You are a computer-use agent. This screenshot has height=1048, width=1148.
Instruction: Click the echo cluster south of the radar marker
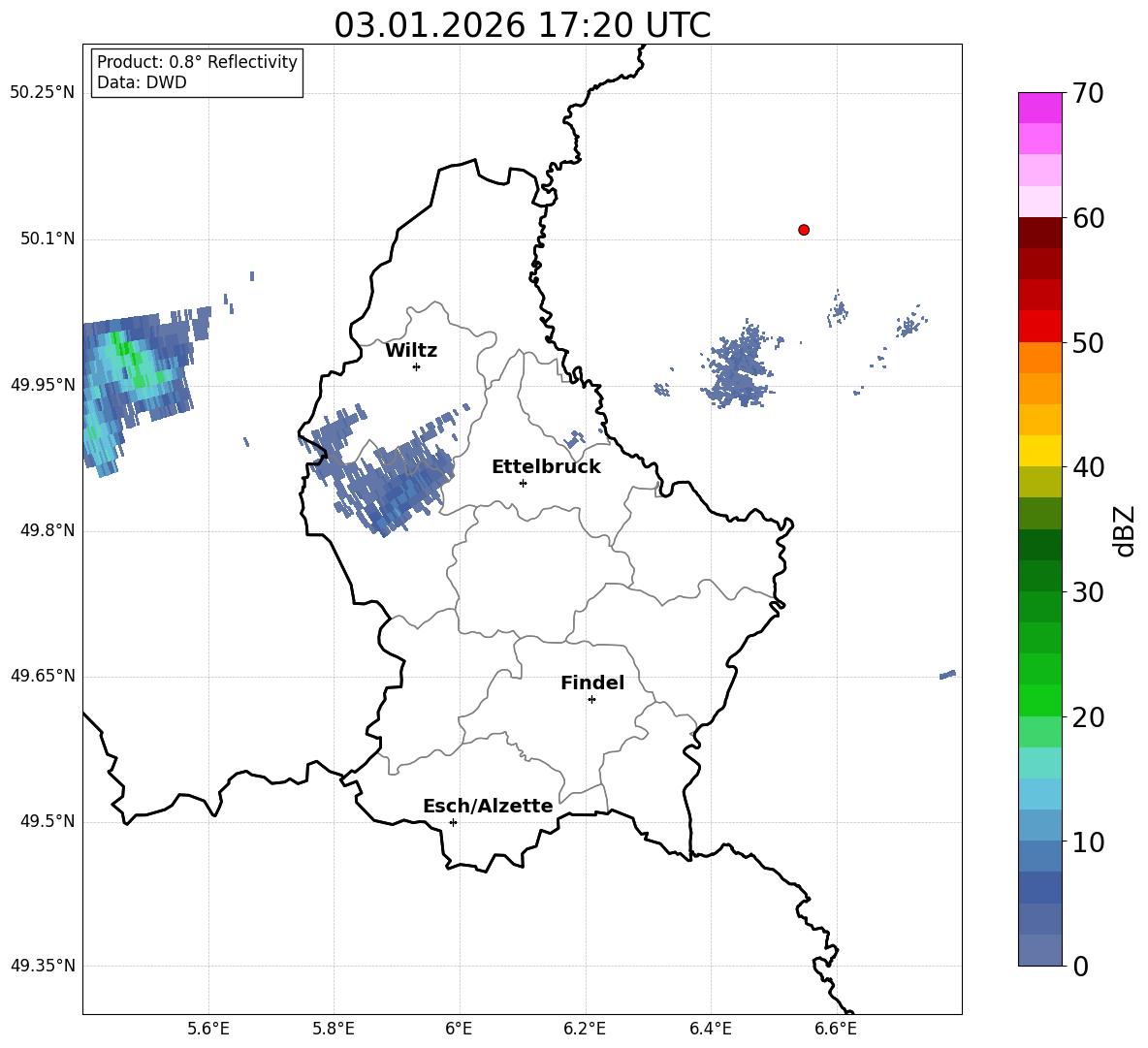pos(740,365)
